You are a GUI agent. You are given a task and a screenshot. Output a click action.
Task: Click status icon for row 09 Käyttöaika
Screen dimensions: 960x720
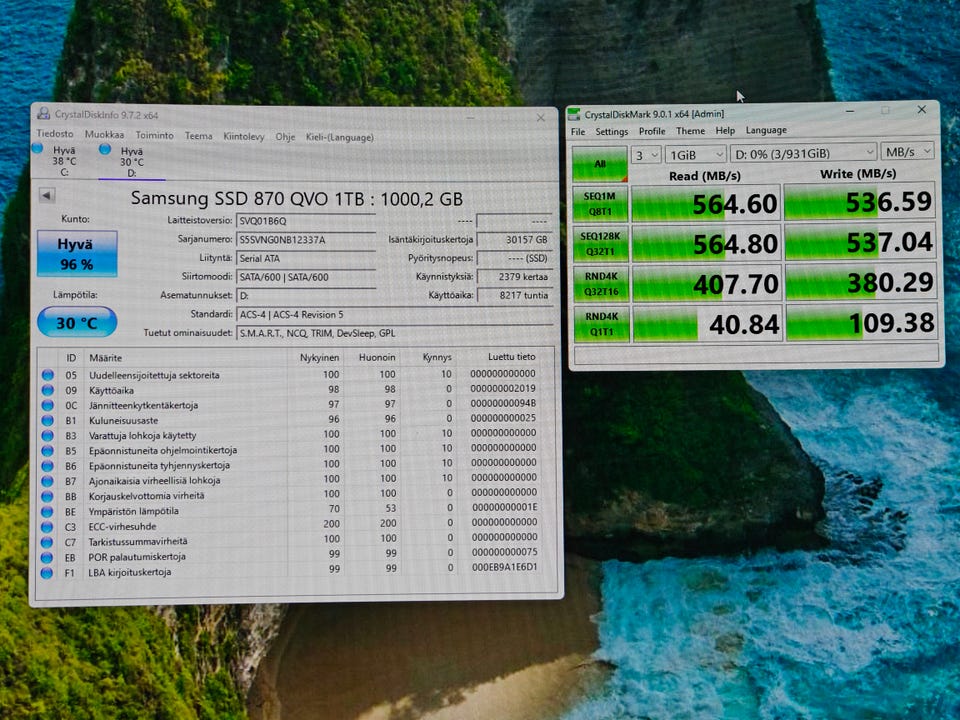pyautogui.click(x=47, y=390)
